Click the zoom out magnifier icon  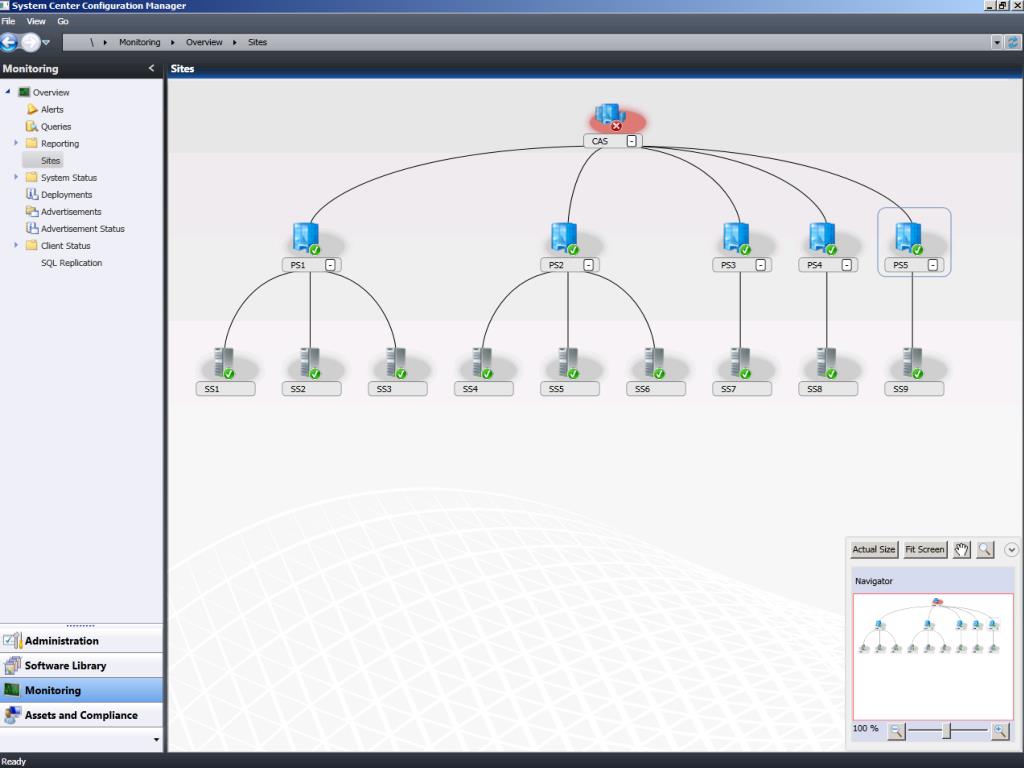[x=897, y=731]
